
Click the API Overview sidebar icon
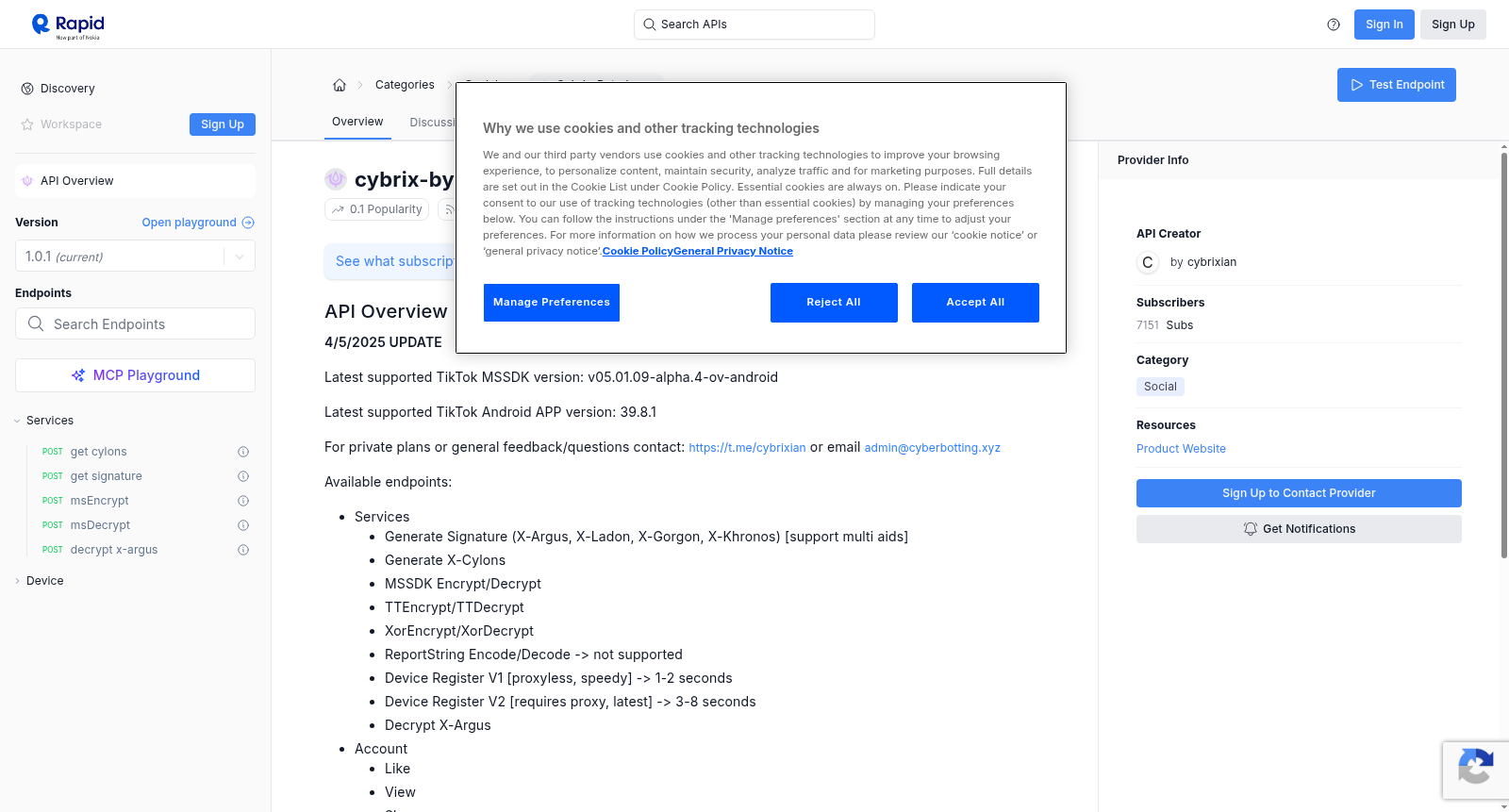[x=27, y=181]
